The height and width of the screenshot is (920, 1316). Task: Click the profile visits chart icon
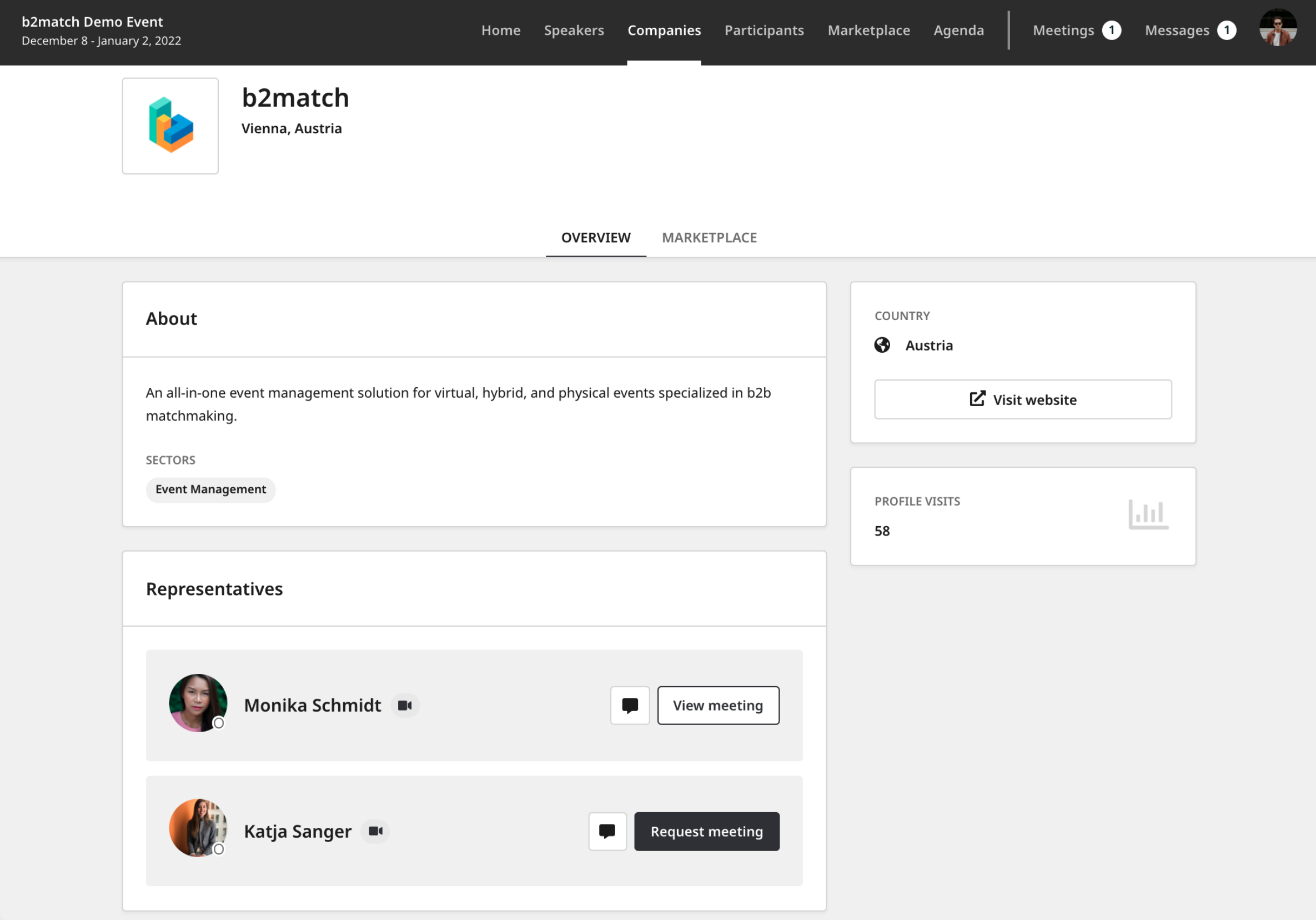click(x=1148, y=514)
